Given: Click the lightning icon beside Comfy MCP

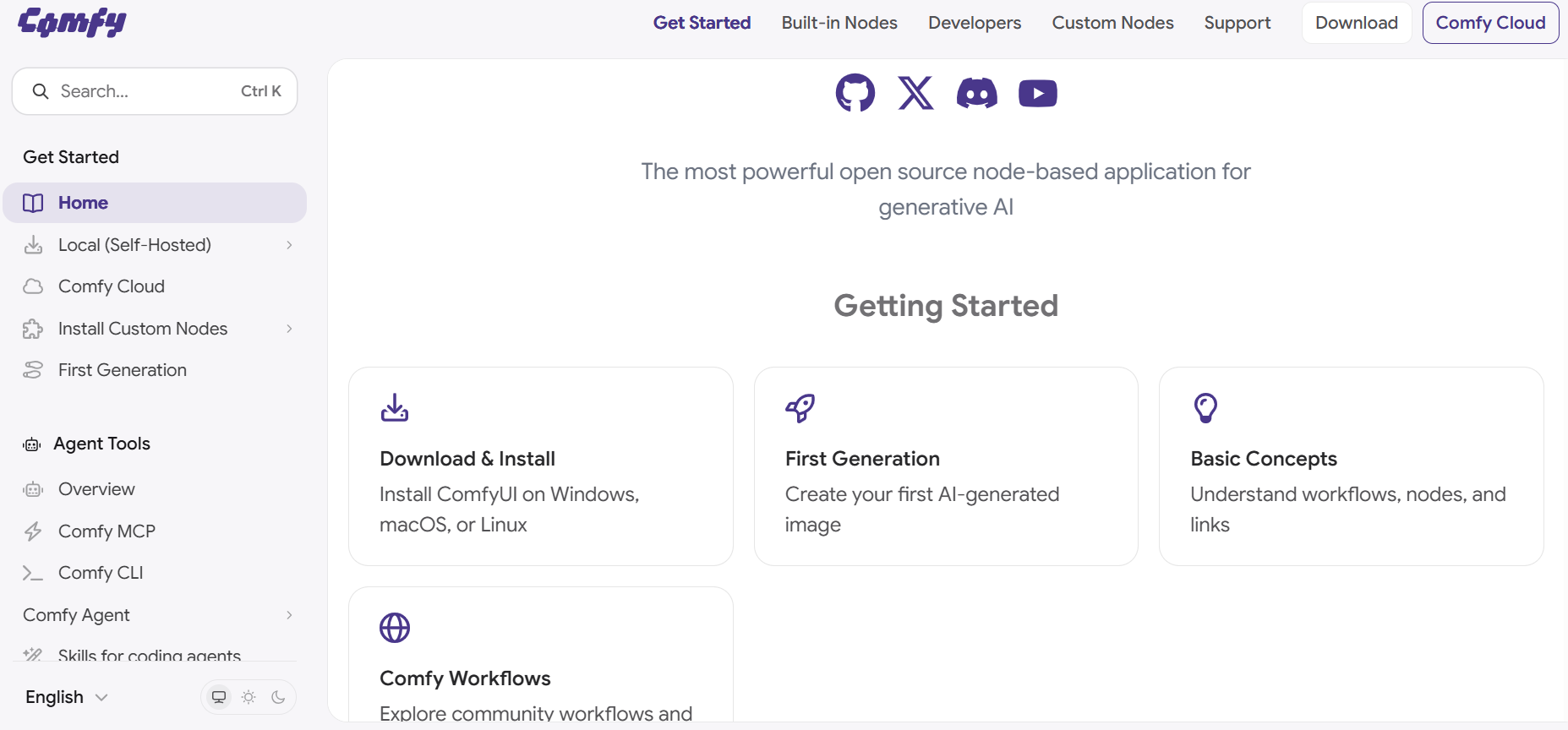Looking at the screenshot, I should click(33, 531).
